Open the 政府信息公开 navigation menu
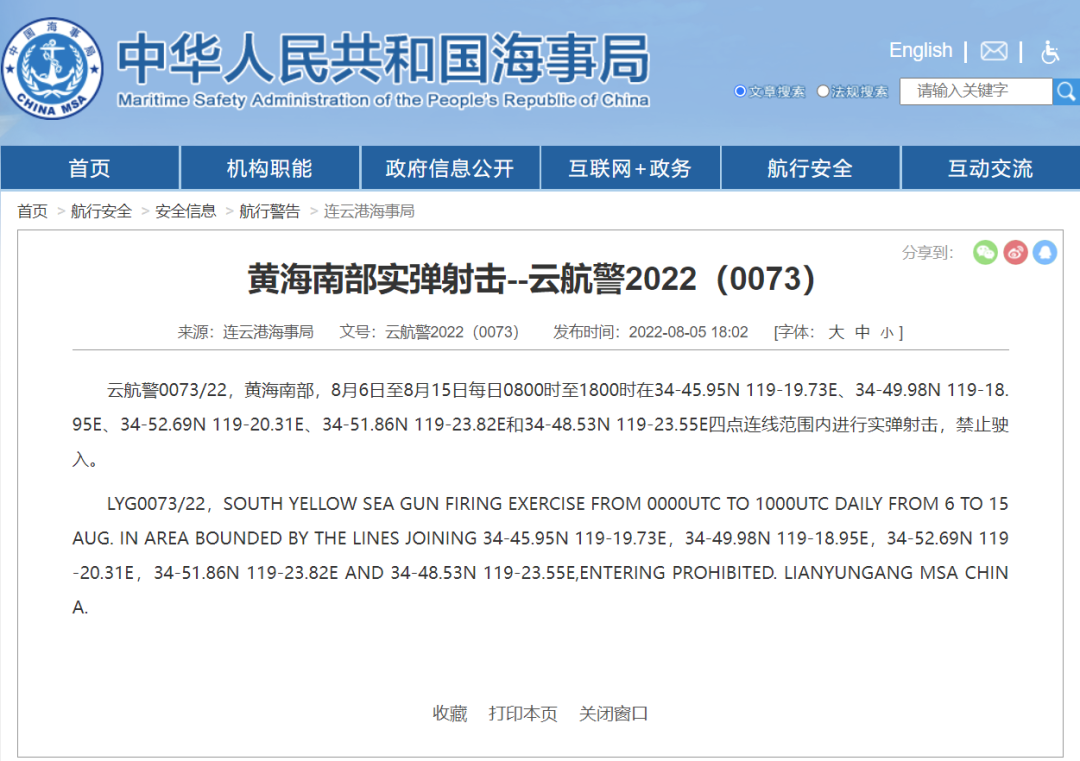This screenshot has width=1080, height=761. pos(450,167)
